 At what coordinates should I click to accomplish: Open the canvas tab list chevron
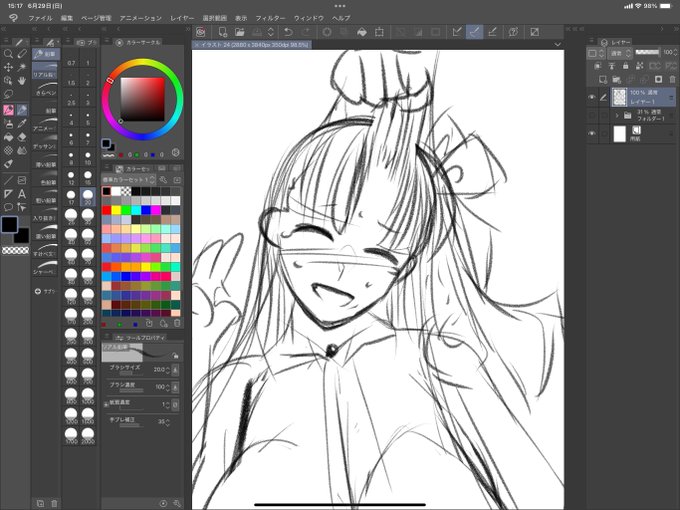point(558,44)
